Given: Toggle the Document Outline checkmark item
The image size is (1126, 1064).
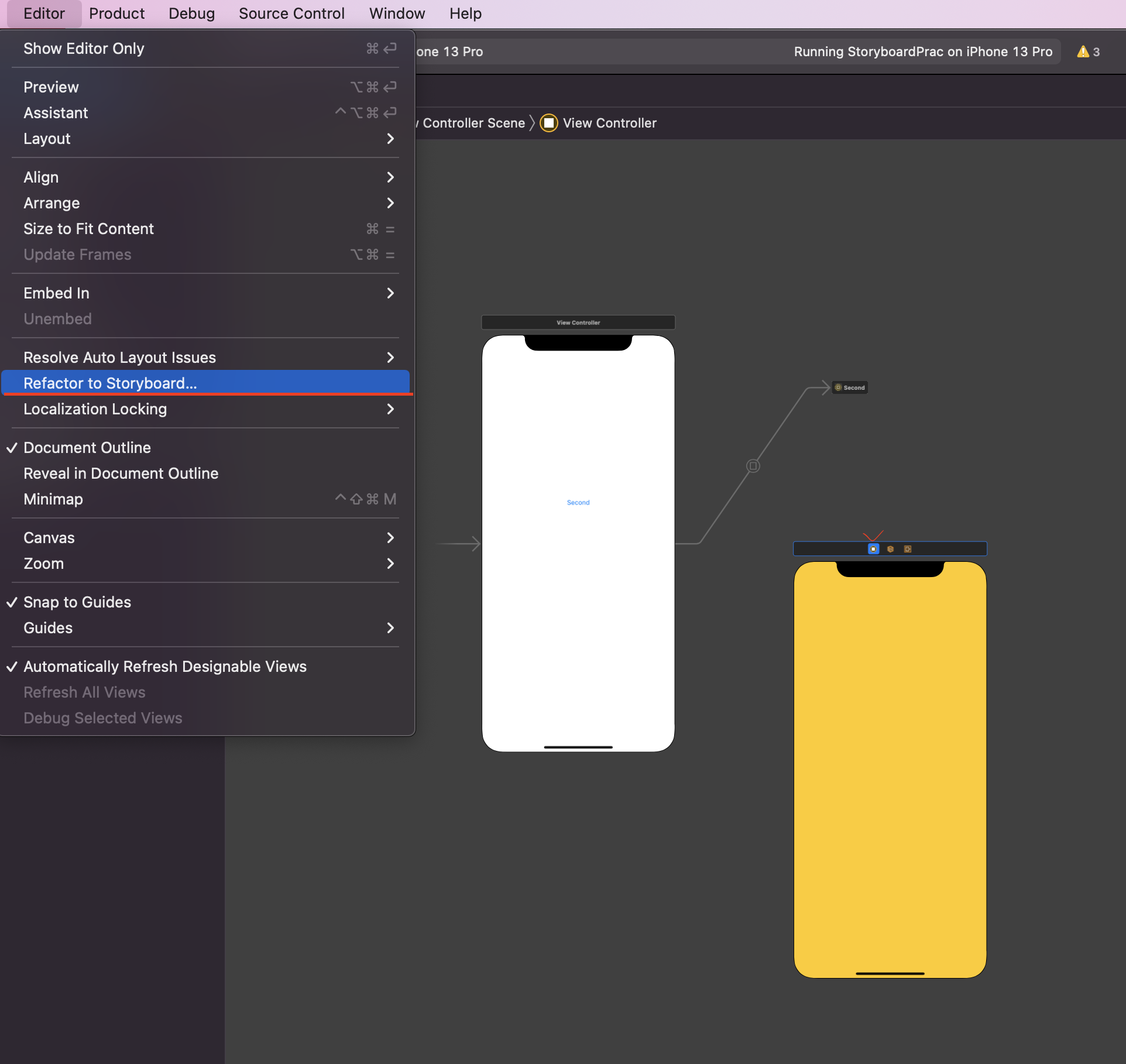Looking at the screenshot, I should 87,448.
